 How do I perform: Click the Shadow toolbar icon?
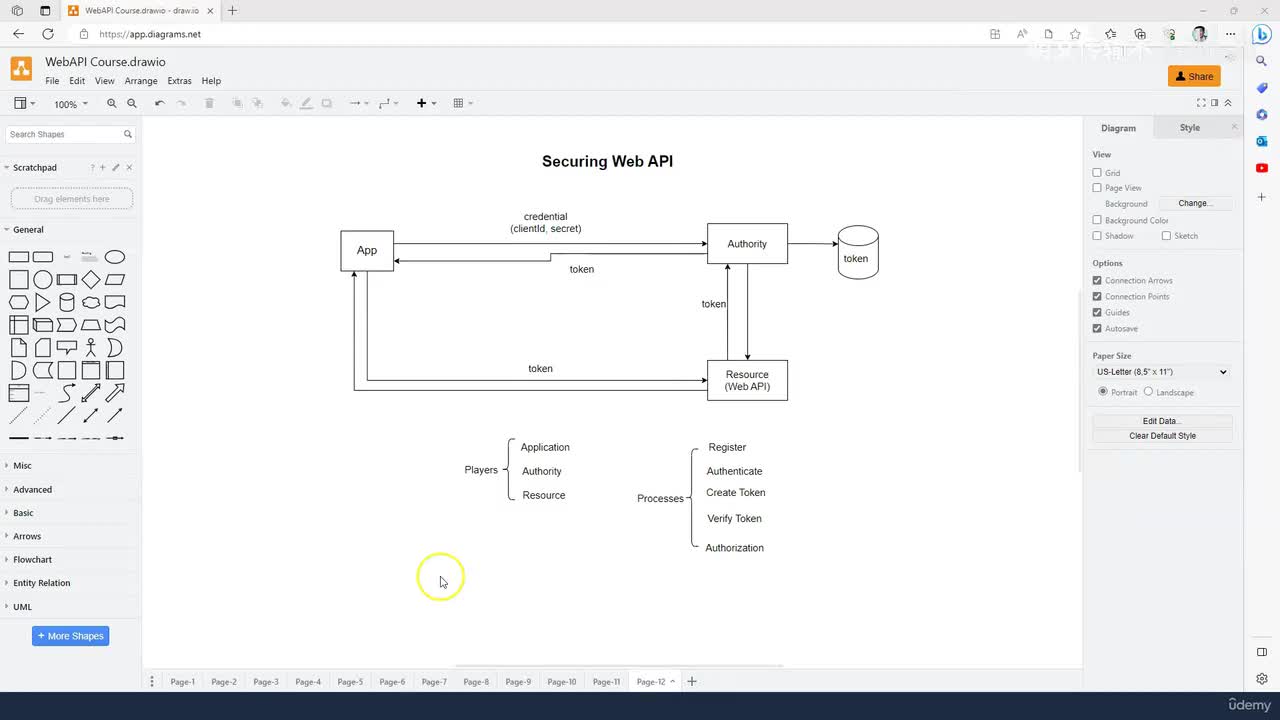pos(326,103)
